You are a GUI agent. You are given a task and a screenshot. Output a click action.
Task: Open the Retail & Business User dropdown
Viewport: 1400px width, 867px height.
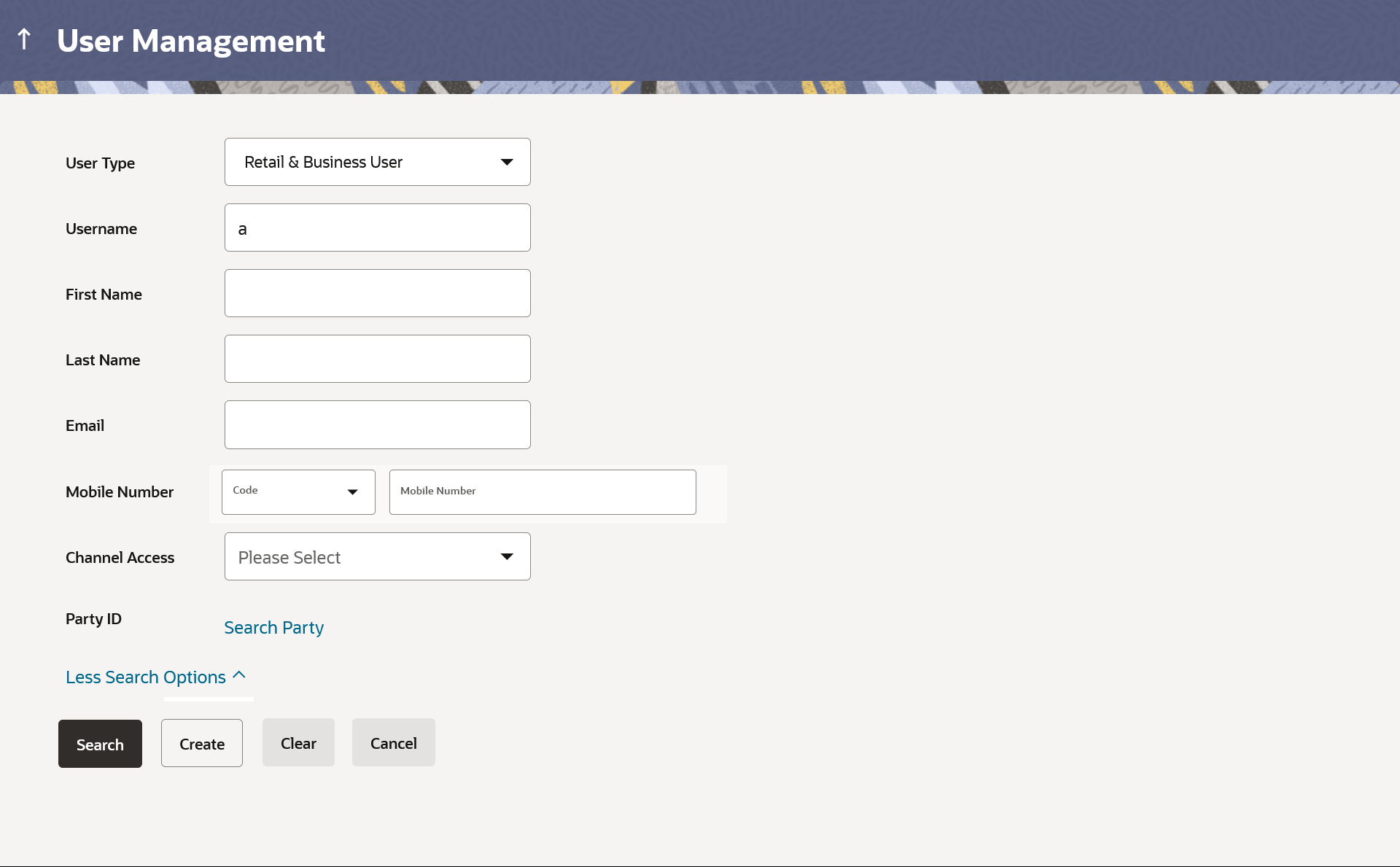(376, 162)
